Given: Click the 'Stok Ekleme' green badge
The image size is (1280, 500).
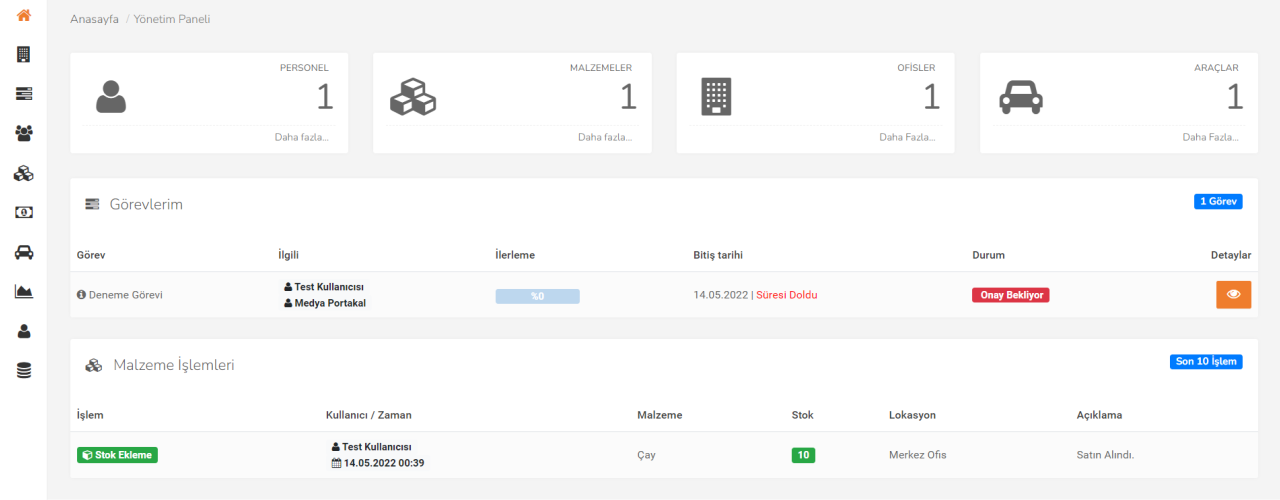Looking at the screenshot, I should click(x=117, y=455).
